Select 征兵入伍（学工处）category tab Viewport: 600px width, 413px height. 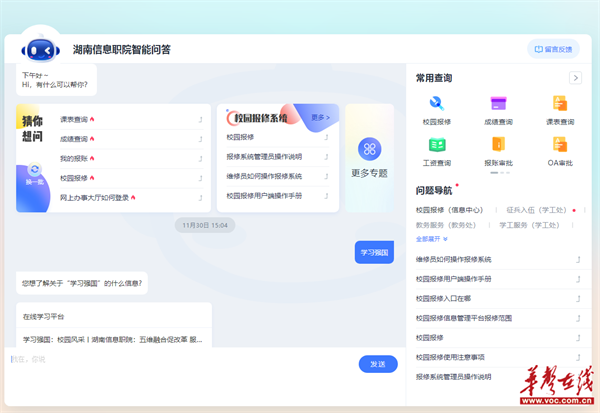point(536,210)
